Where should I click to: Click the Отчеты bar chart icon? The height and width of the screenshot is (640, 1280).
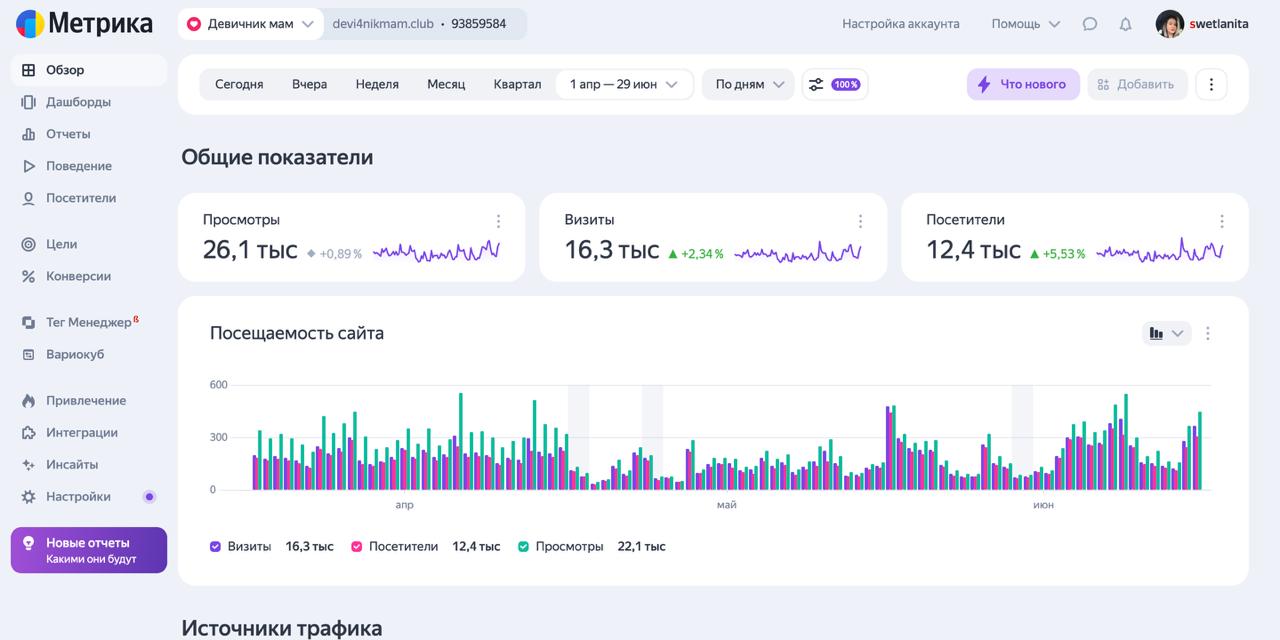28,134
